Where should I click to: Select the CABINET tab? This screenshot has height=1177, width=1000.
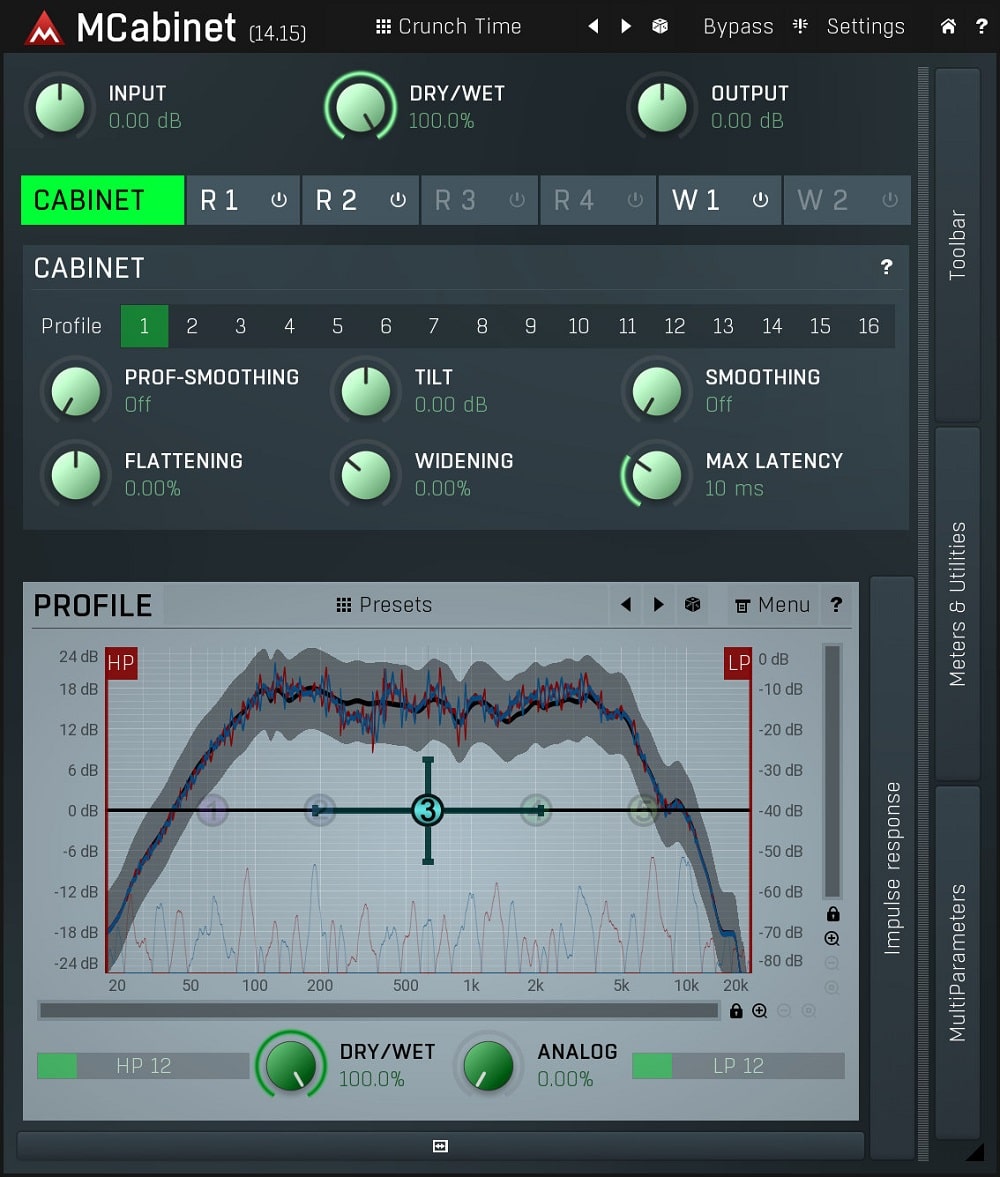point(103,200)
